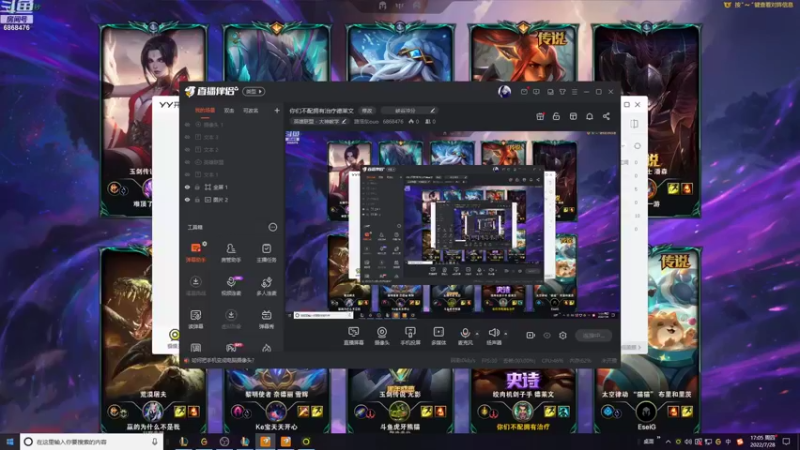Toggle the preview eye icon near gear

point(547,335)
